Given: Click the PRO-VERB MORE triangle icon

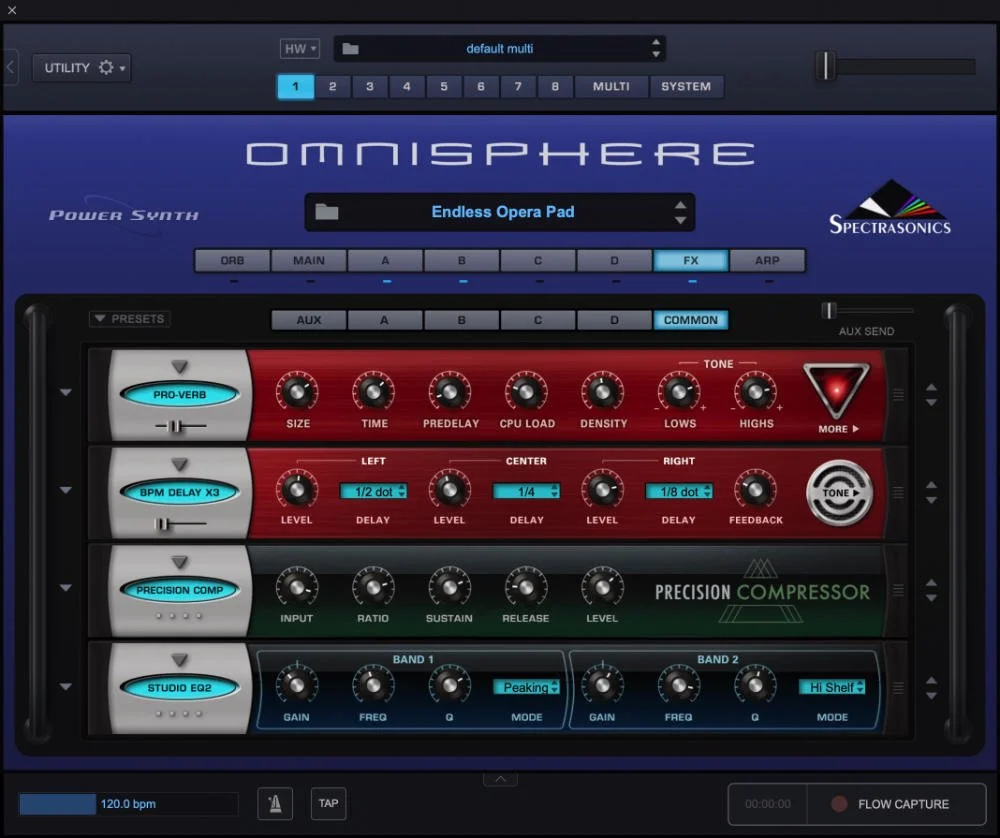Looking at the screenshot, I should [x=836, y=390].
